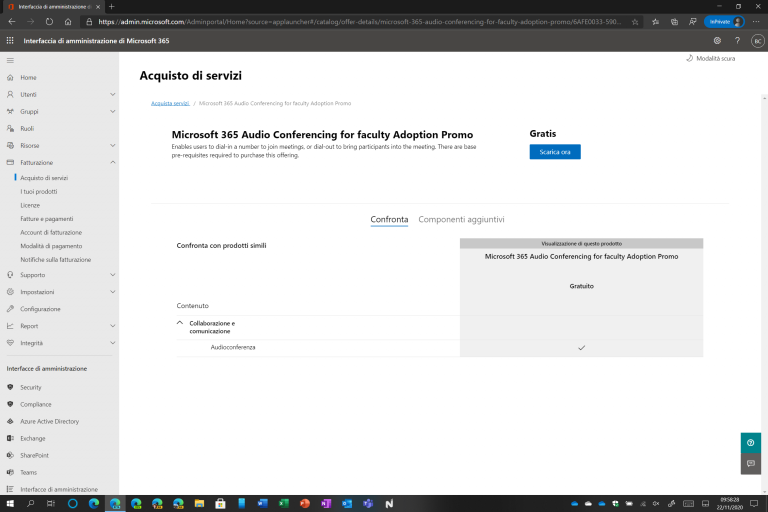The width and height of the screenshot is (768, 512).
Task: Open Fatture e pagamenti
Action: [x=47, y=219]
